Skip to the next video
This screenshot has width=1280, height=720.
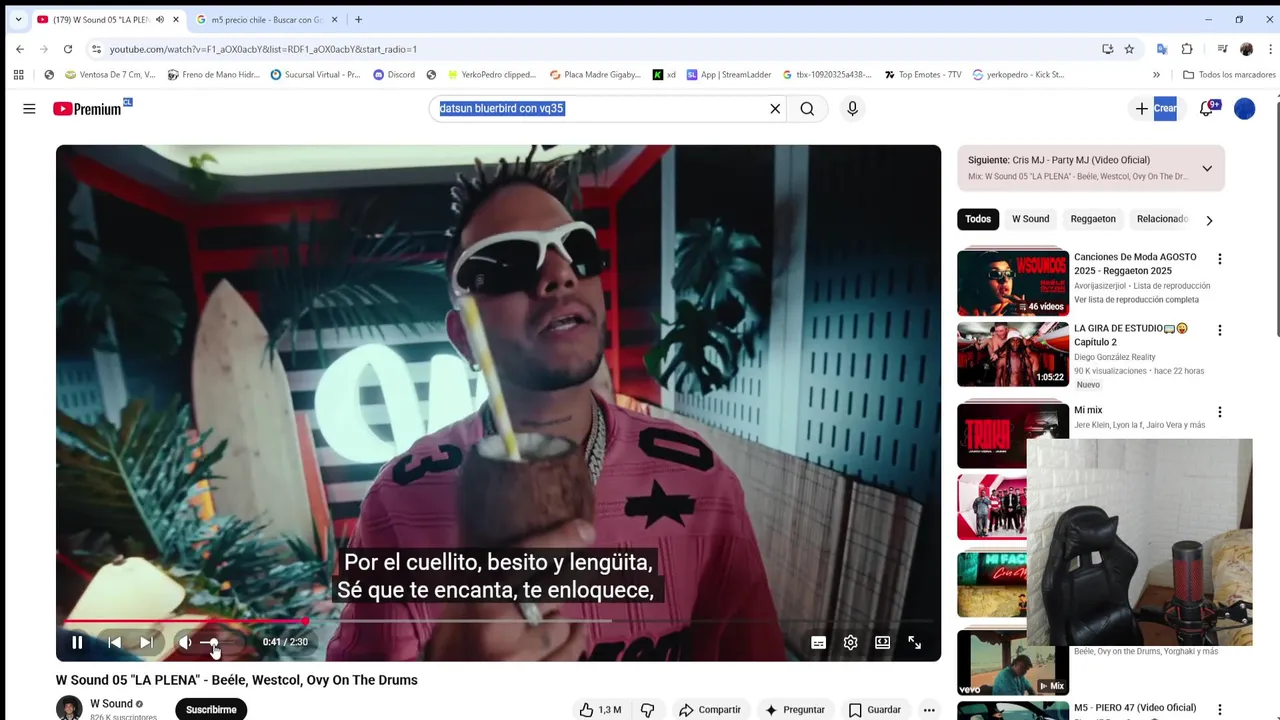click(x=147, y=642)
